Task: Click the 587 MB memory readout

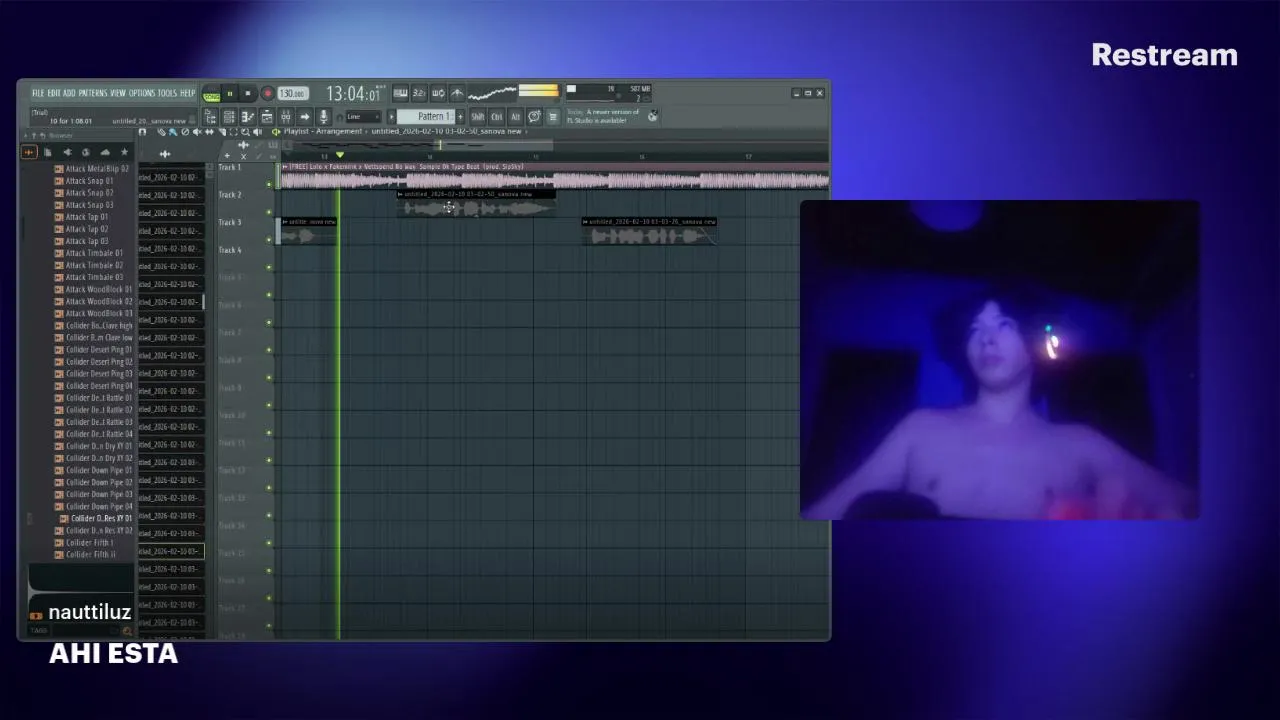Action: 640,89
